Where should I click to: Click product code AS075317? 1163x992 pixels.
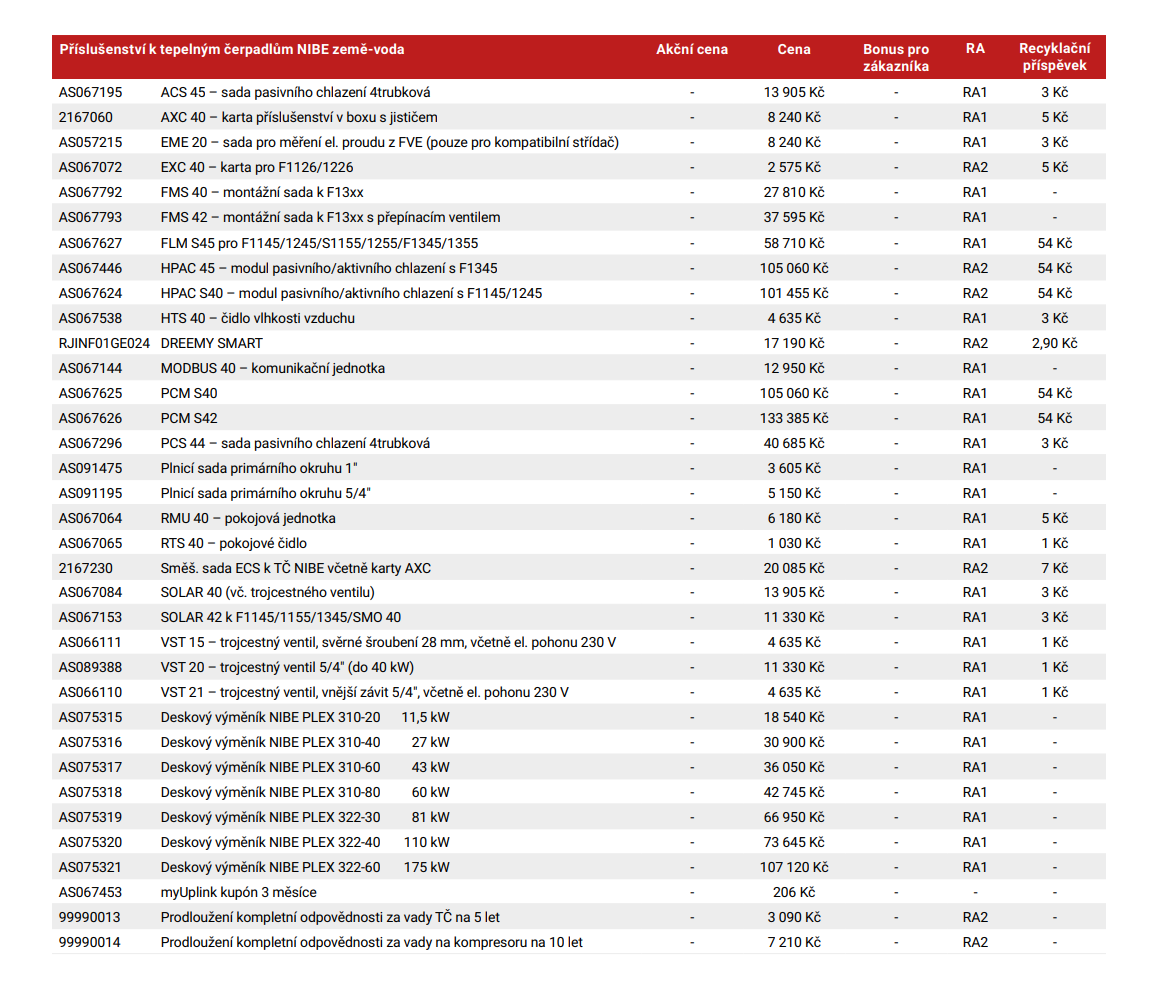click(x=90, y=768)
